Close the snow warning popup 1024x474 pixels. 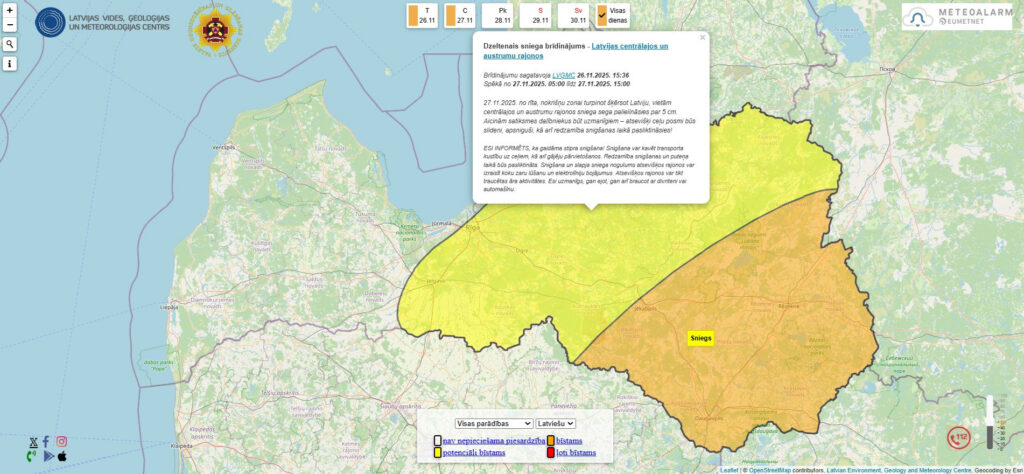coord(702,37)
